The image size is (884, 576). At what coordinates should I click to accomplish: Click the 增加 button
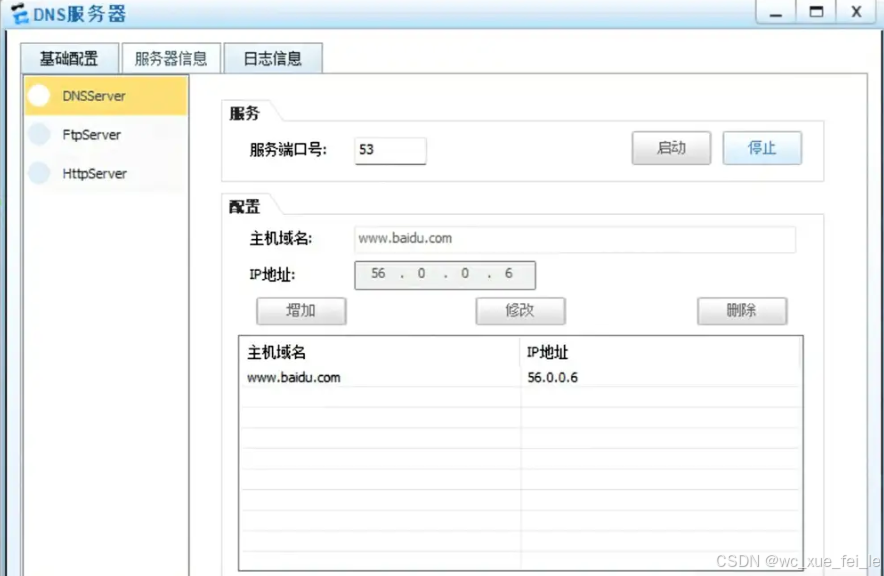[301, 311]
